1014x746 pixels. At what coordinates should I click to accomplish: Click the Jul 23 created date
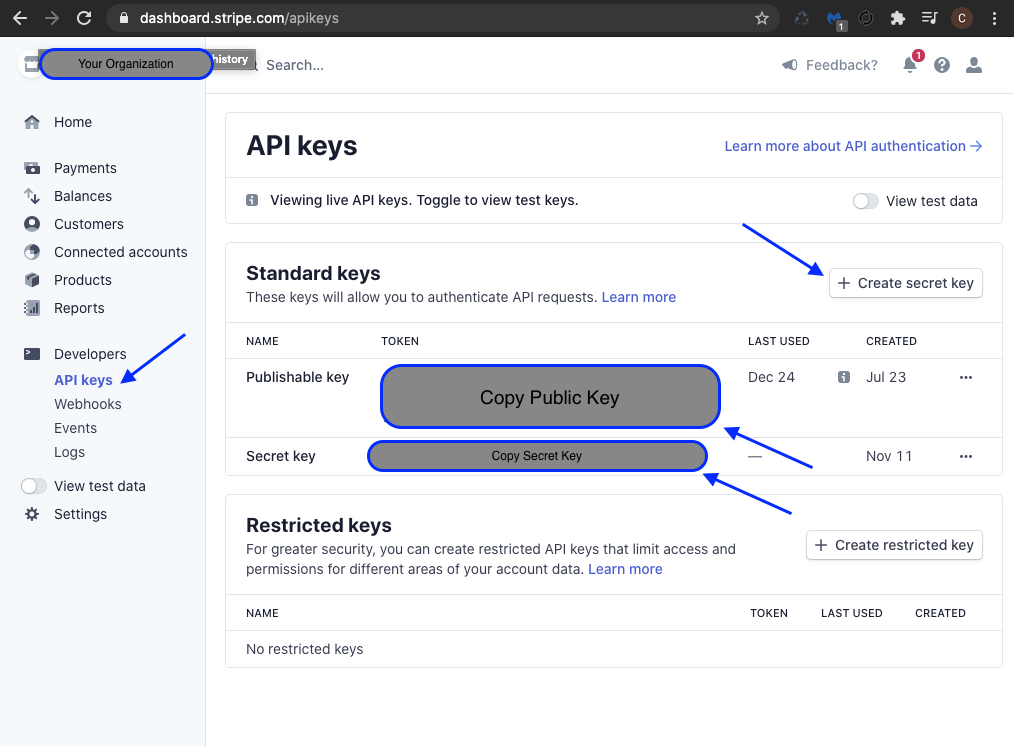click(x=886, y=378)
